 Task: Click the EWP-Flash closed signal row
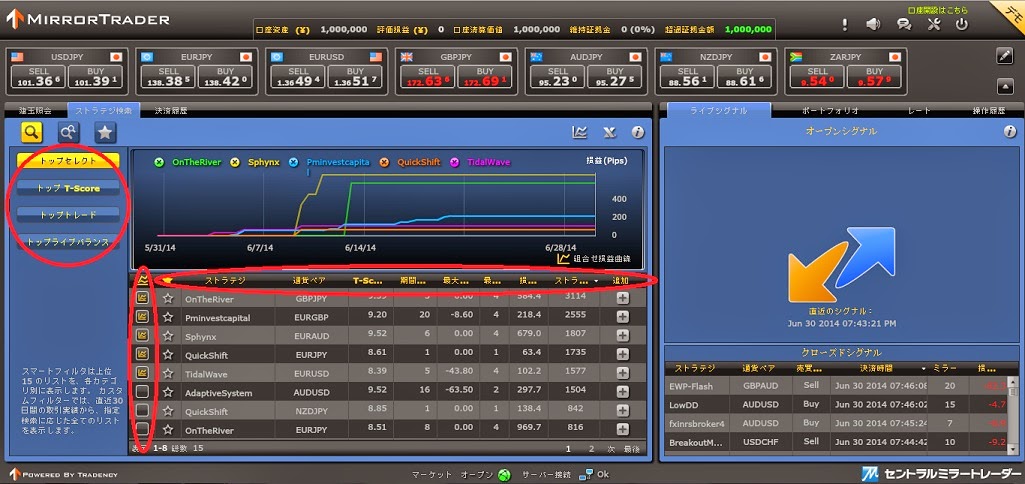pos(835,386)
